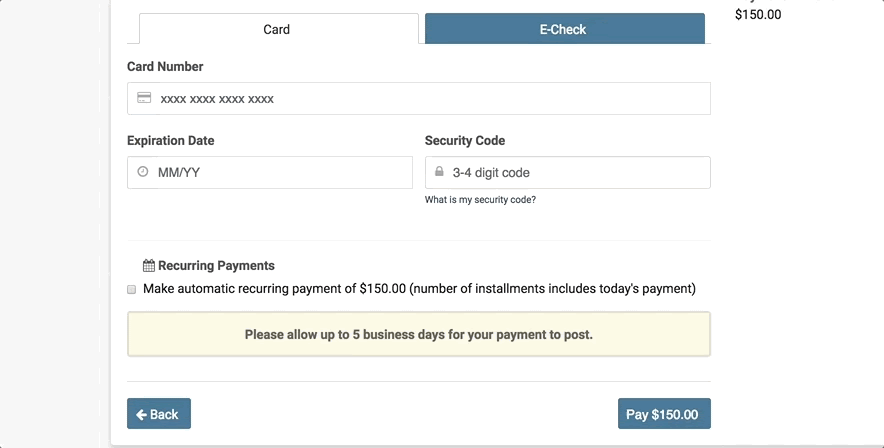Open the 'What is my security code?' link

(x=480, y=199)
